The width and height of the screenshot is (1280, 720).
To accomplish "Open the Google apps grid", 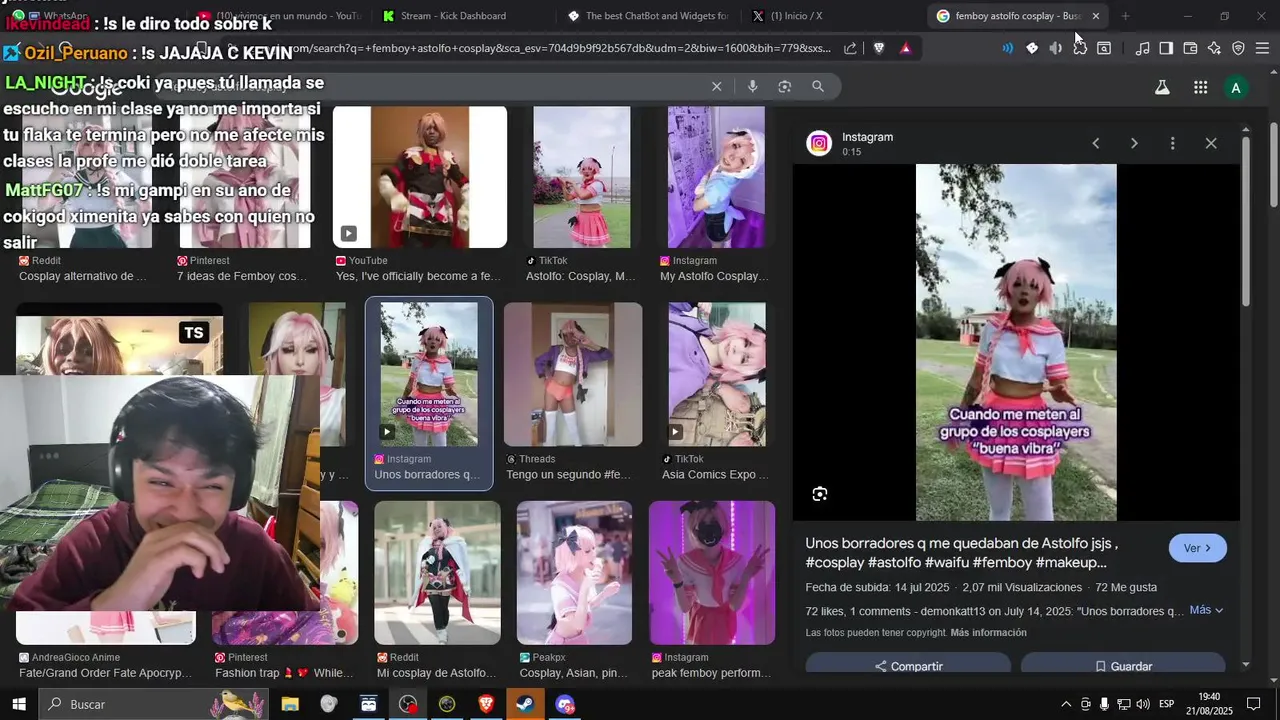I will pos(1200,88).
